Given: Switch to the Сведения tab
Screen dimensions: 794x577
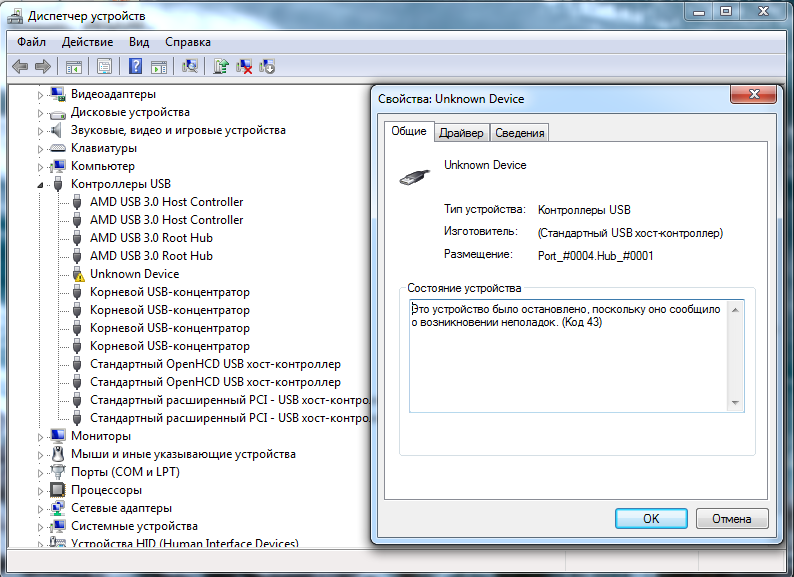Looking at the screenshot, I should pyautogui.click(x=520, y=133).
